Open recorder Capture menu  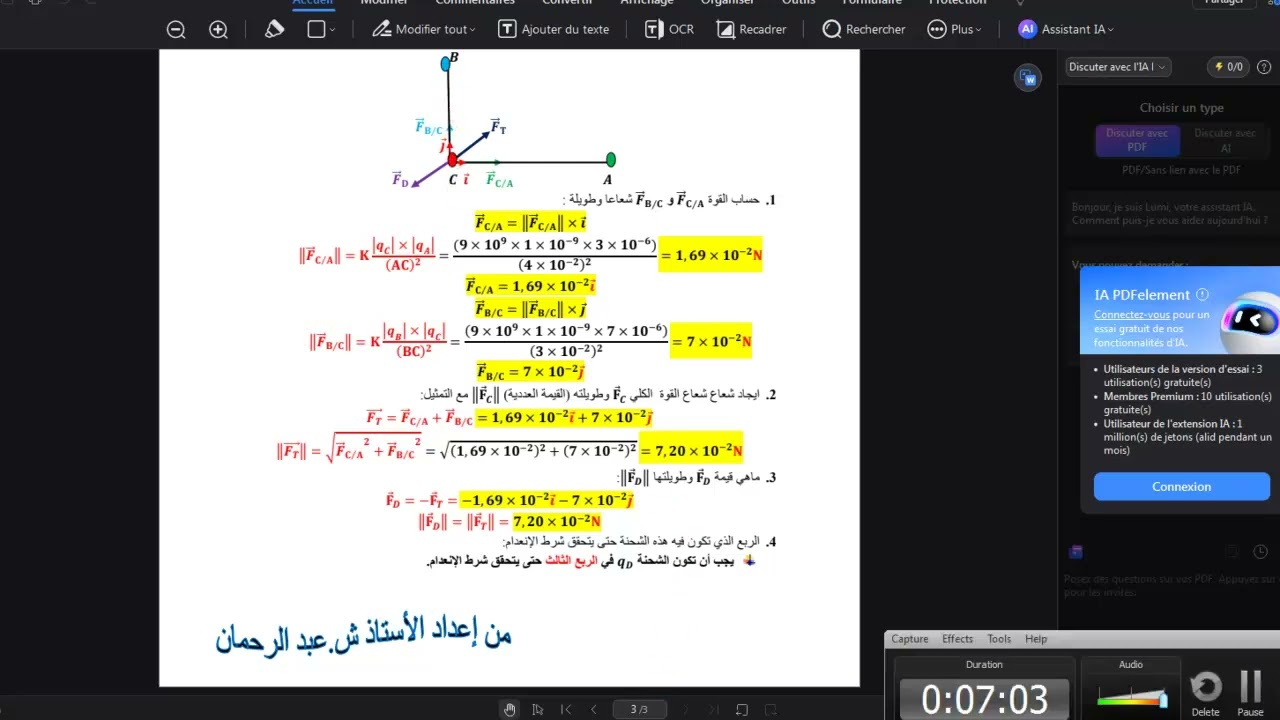pyautogui.click(x=910, y=639)
